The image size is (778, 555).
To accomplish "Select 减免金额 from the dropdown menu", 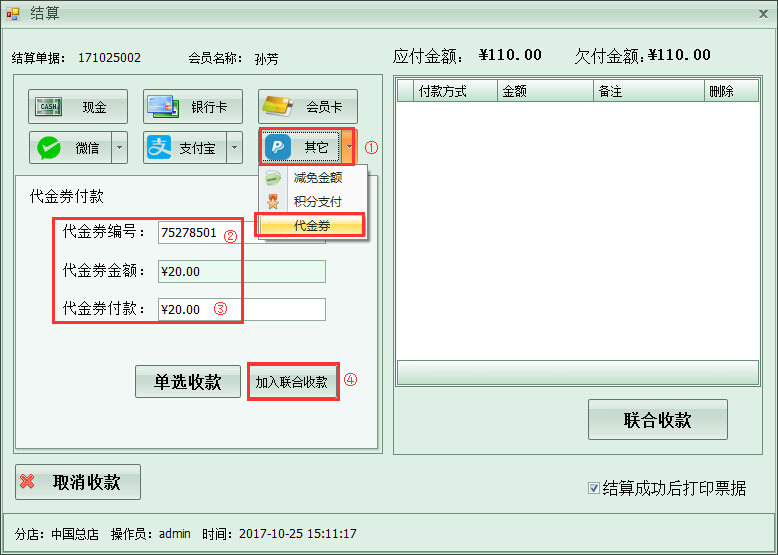I will click(x=316, y=178).
